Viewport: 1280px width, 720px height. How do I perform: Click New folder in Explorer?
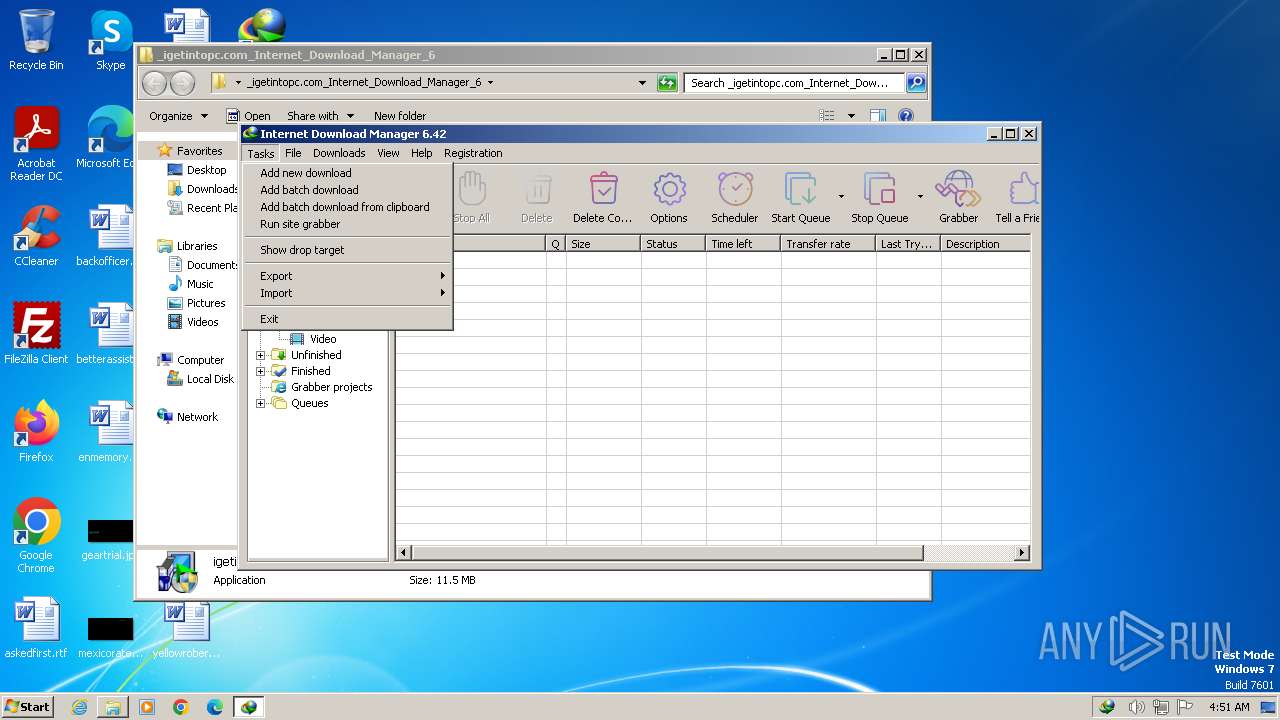click(x=399, y=116)
